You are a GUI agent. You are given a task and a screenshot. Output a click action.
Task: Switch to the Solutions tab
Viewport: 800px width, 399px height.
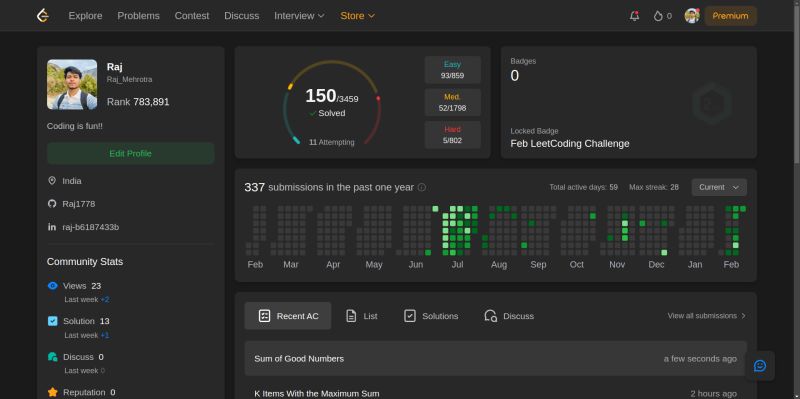(x=431, y=316)
